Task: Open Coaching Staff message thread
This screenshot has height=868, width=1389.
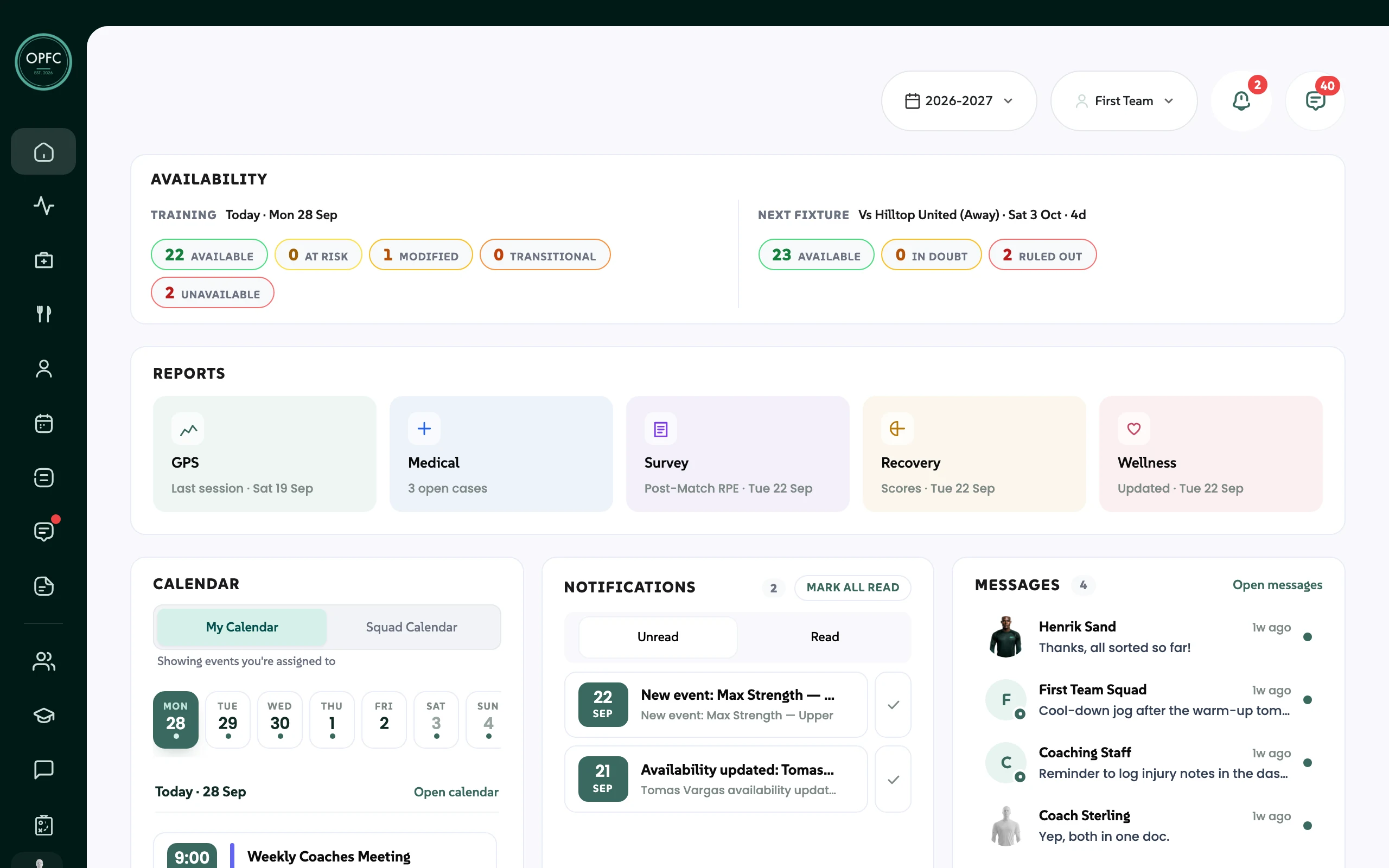Action: click(1148, 762)
